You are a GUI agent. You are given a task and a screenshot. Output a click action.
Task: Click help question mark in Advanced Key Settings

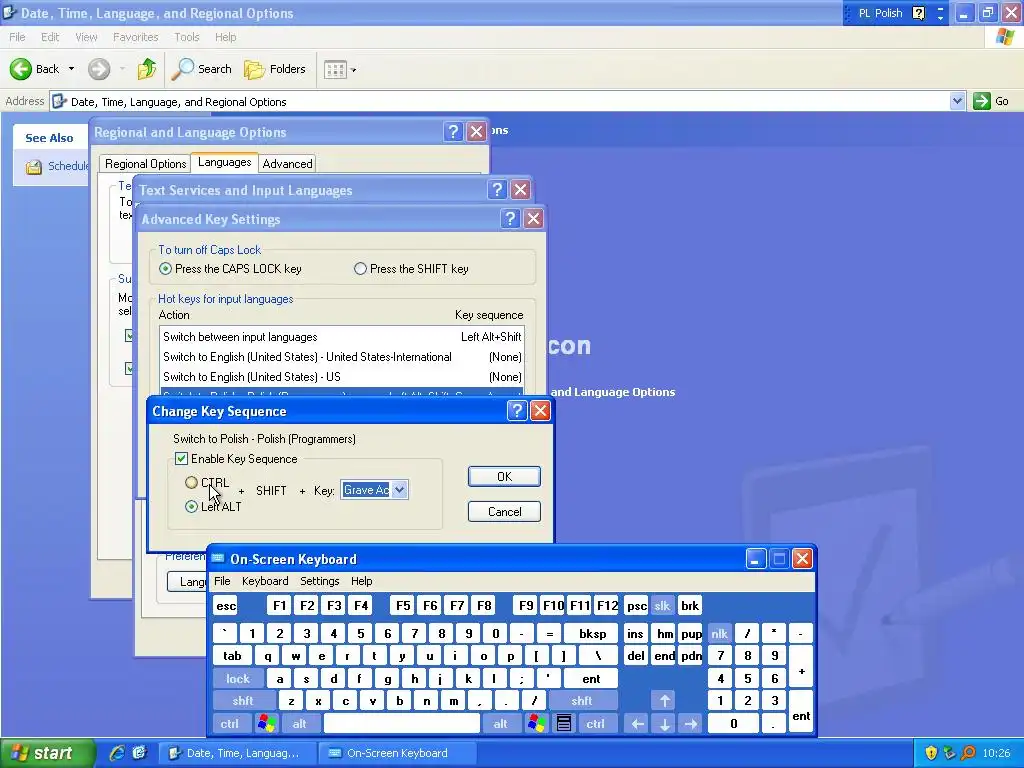(510, 219)
